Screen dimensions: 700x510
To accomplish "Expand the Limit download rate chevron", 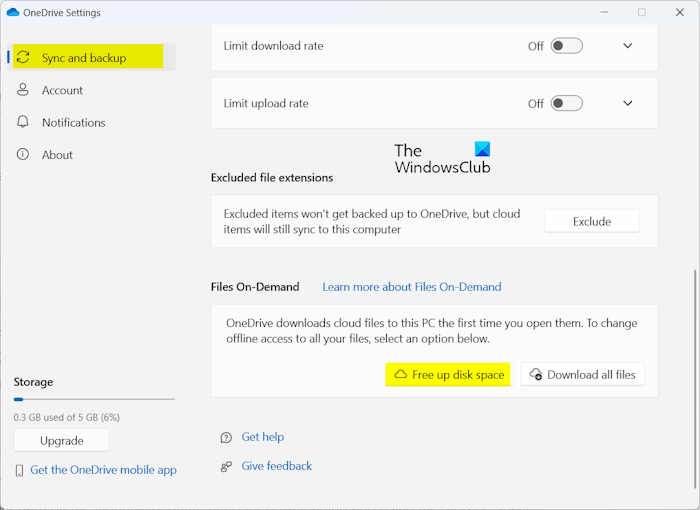I will [628, 46].
